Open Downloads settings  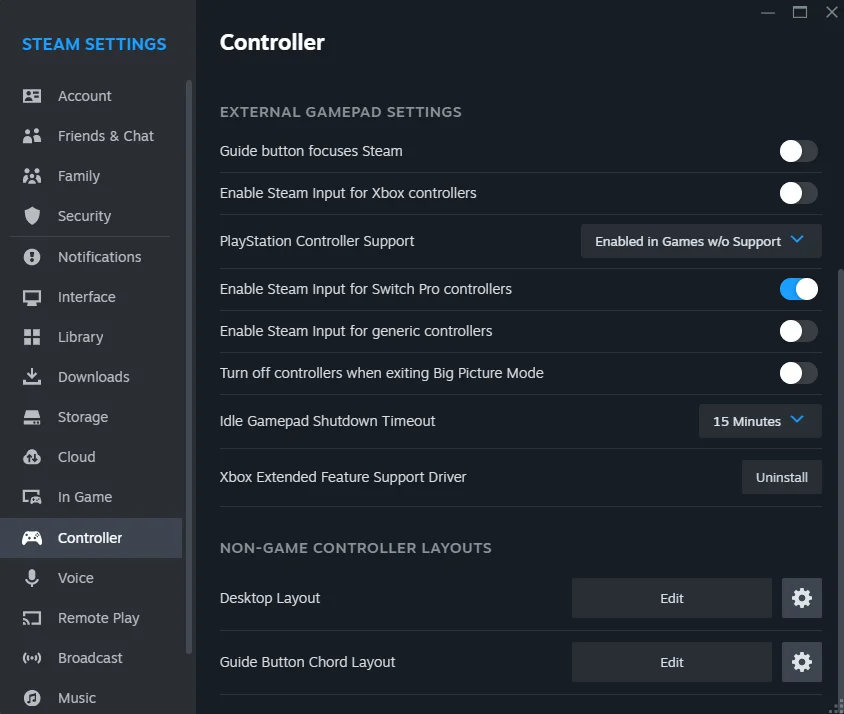pyautogui.click(x=91, y=377)
